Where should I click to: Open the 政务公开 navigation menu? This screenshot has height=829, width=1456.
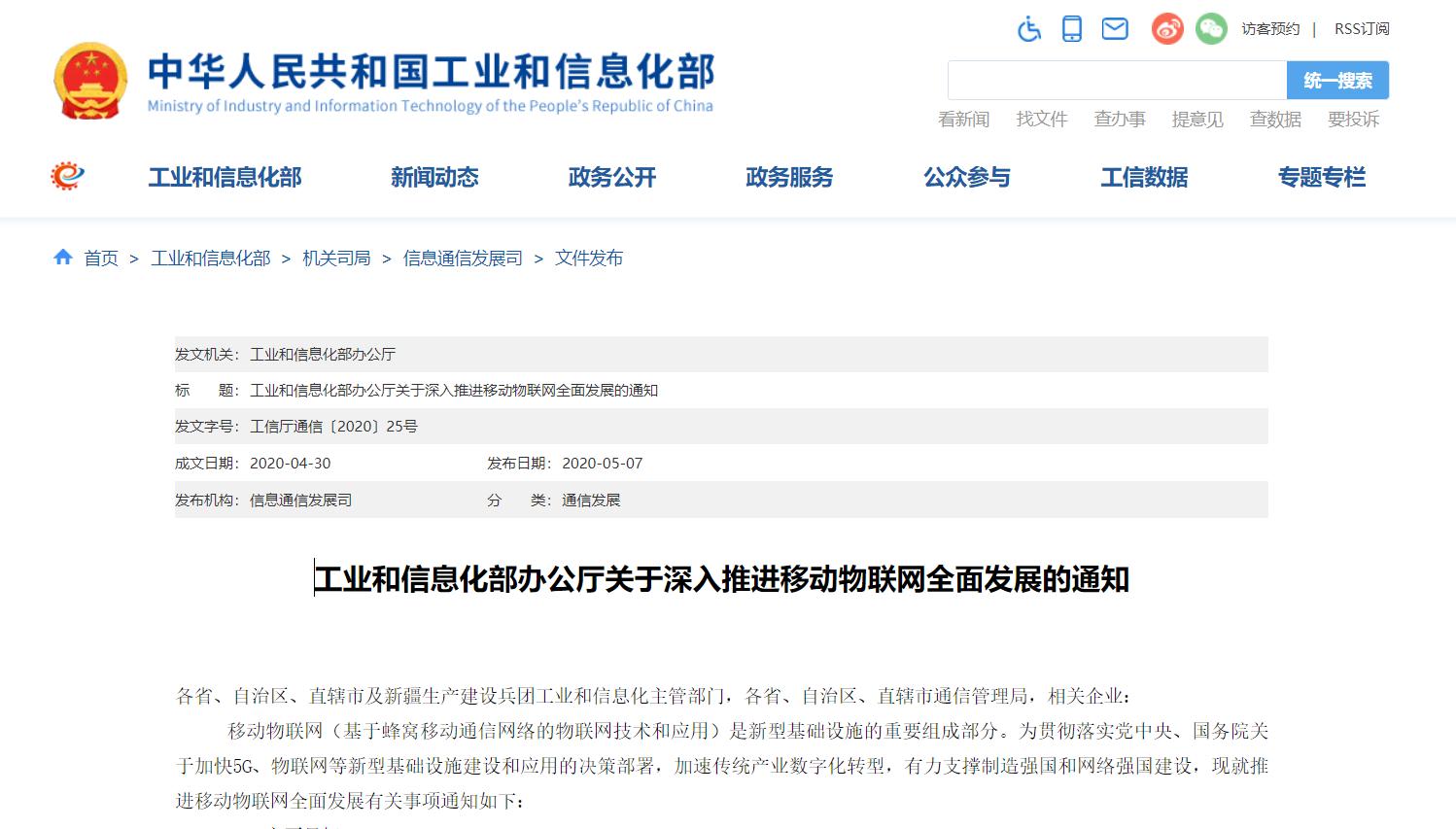pos(612,178)
